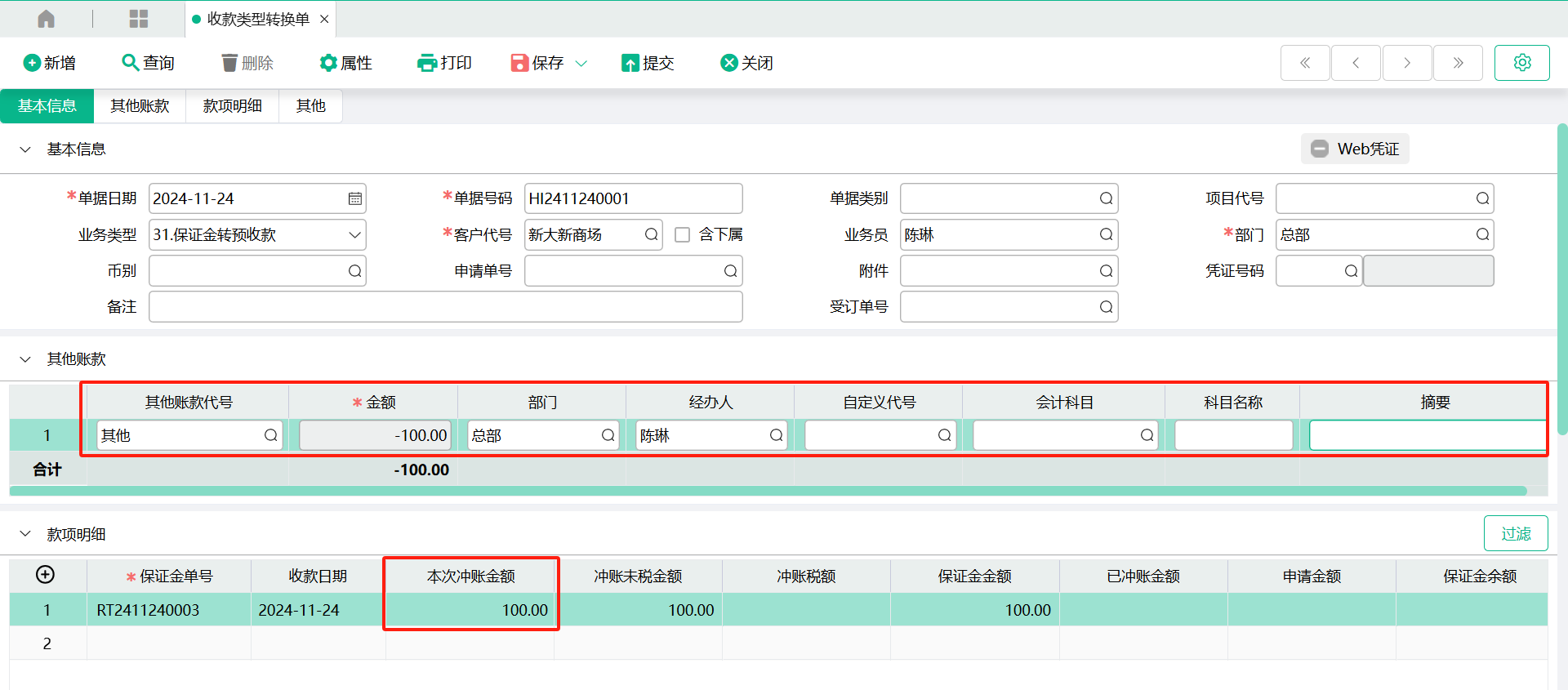This screenshot has width=1568, height=690.
Task: Click the 删除 trash button
Action: tap(247, 63)
